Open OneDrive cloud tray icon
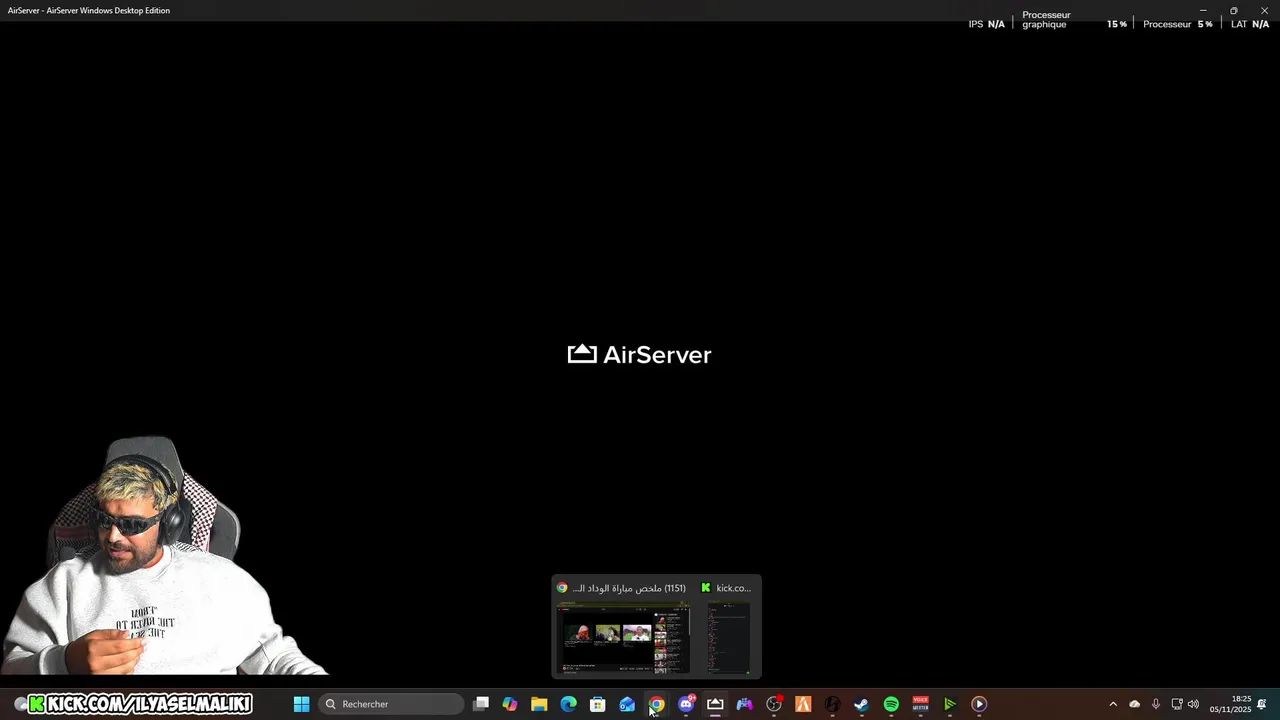The height and width of the screenshot is (720, 1280). point(1134,704)
